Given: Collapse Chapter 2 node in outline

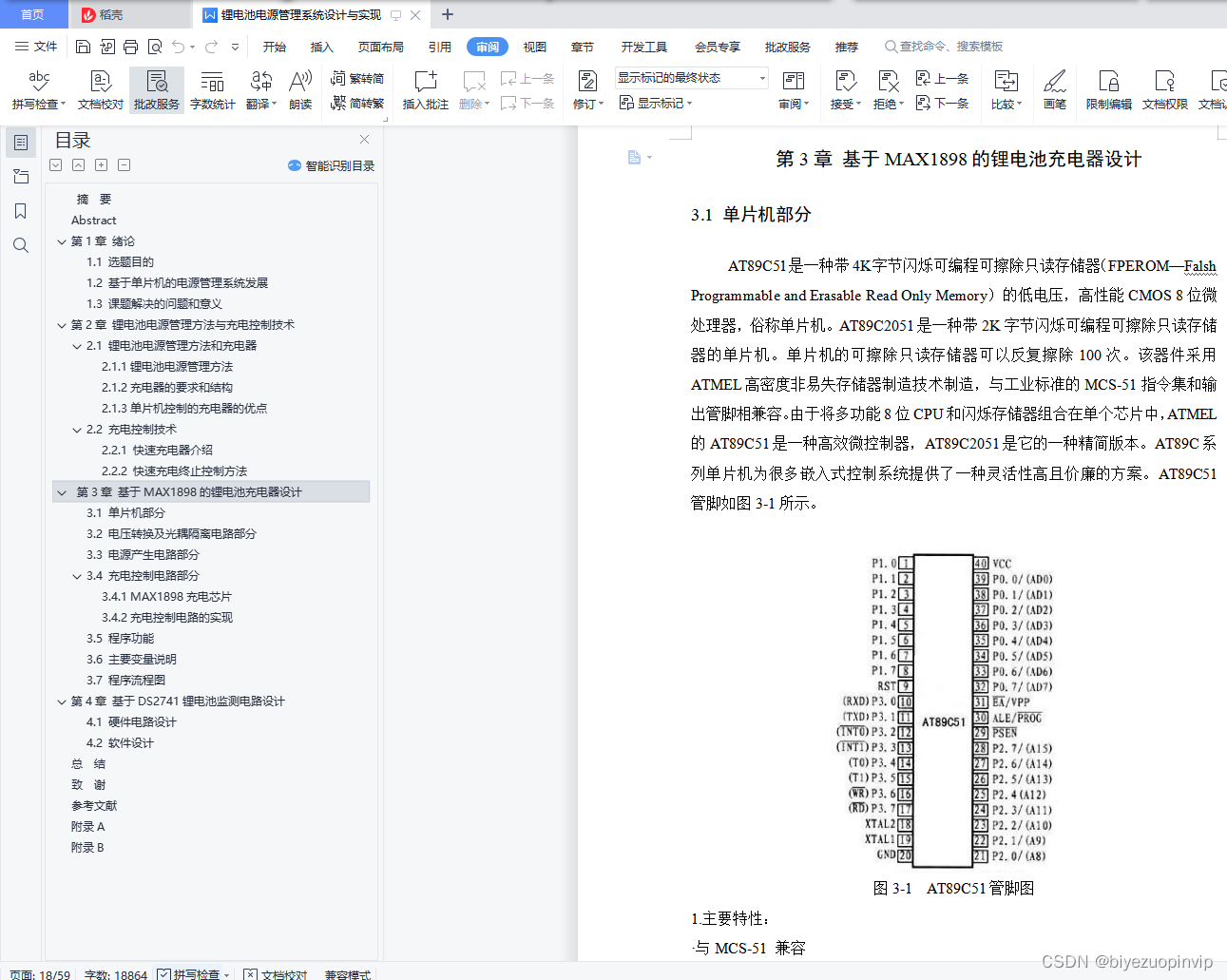Looking at the screenshot, I should click(x=62, y=325).
